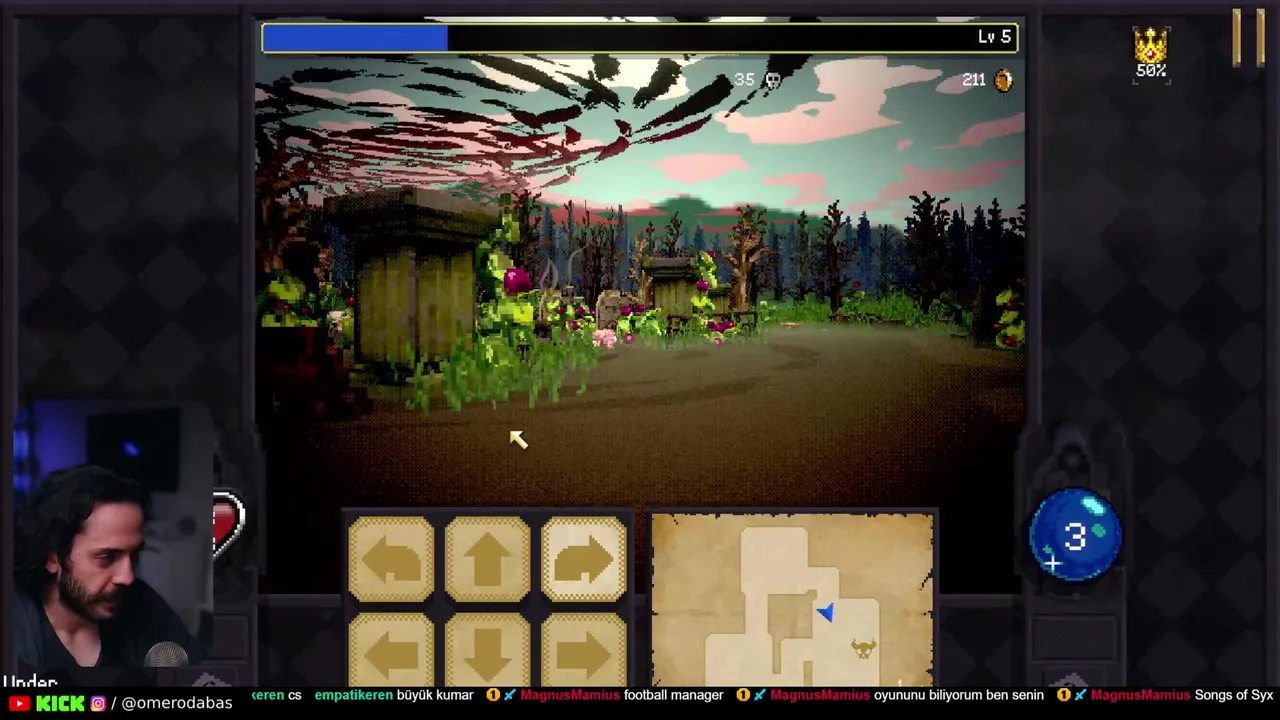1280x720 pixels.
Task: Click the 211 coin count
Action: [974, 80]
